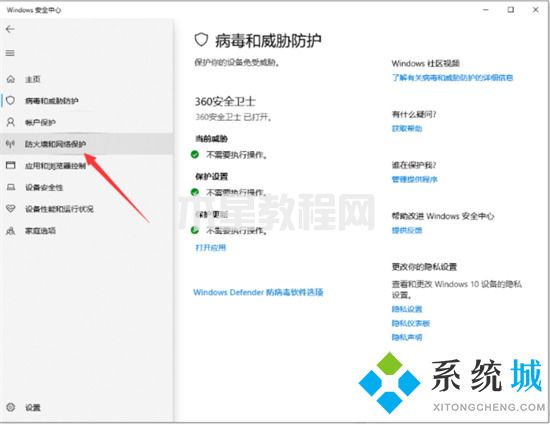Click the green check next to 当前威胁 status
The image size is (550, 425).
click(195, 154)
